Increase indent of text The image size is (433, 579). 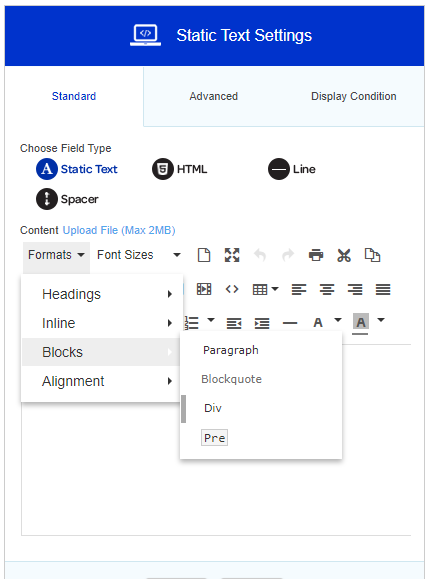262,323
